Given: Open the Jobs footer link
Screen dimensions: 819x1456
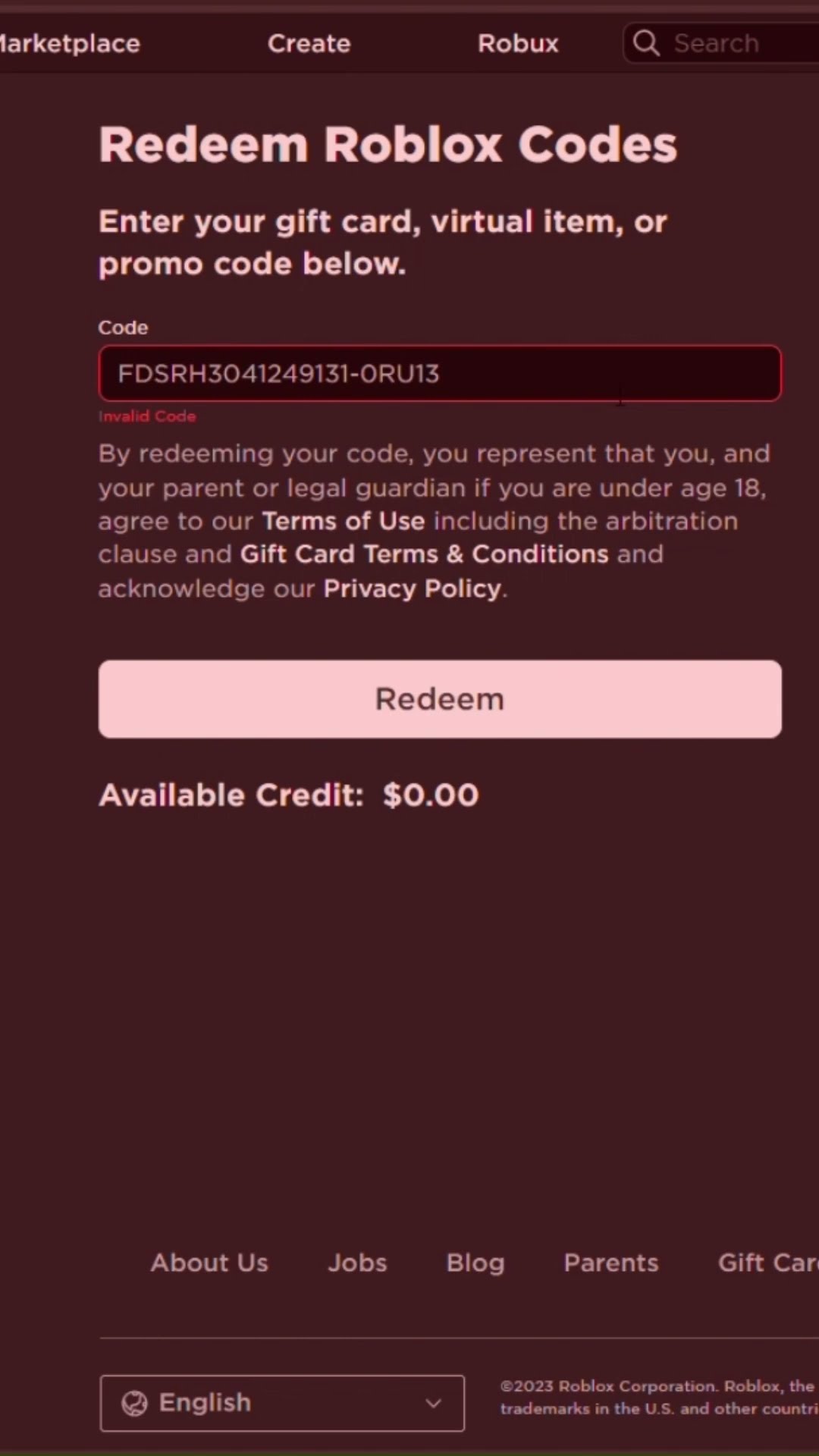Looking at the screenshot, I should click(x=357, y=1263).
